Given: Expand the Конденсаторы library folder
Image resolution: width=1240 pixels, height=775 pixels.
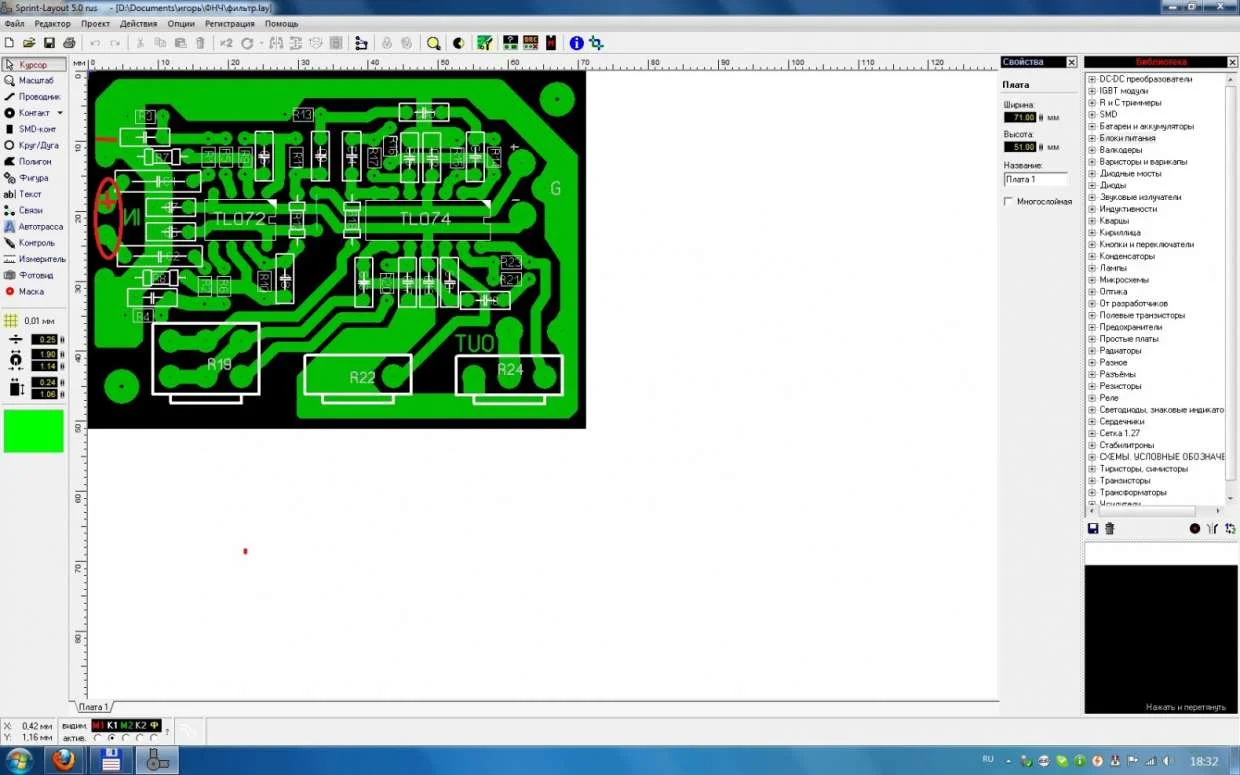Looking at the screenshot, I should point(1092,256).
